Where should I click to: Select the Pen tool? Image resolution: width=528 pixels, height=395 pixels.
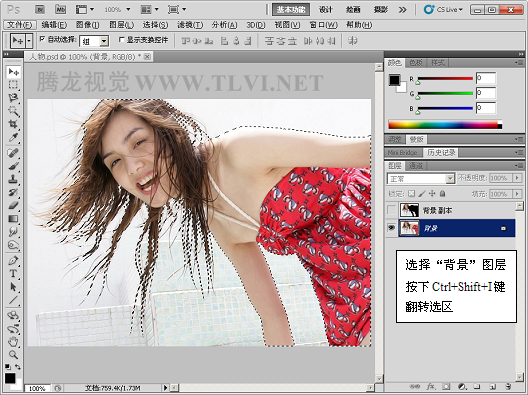pos(13,260)
